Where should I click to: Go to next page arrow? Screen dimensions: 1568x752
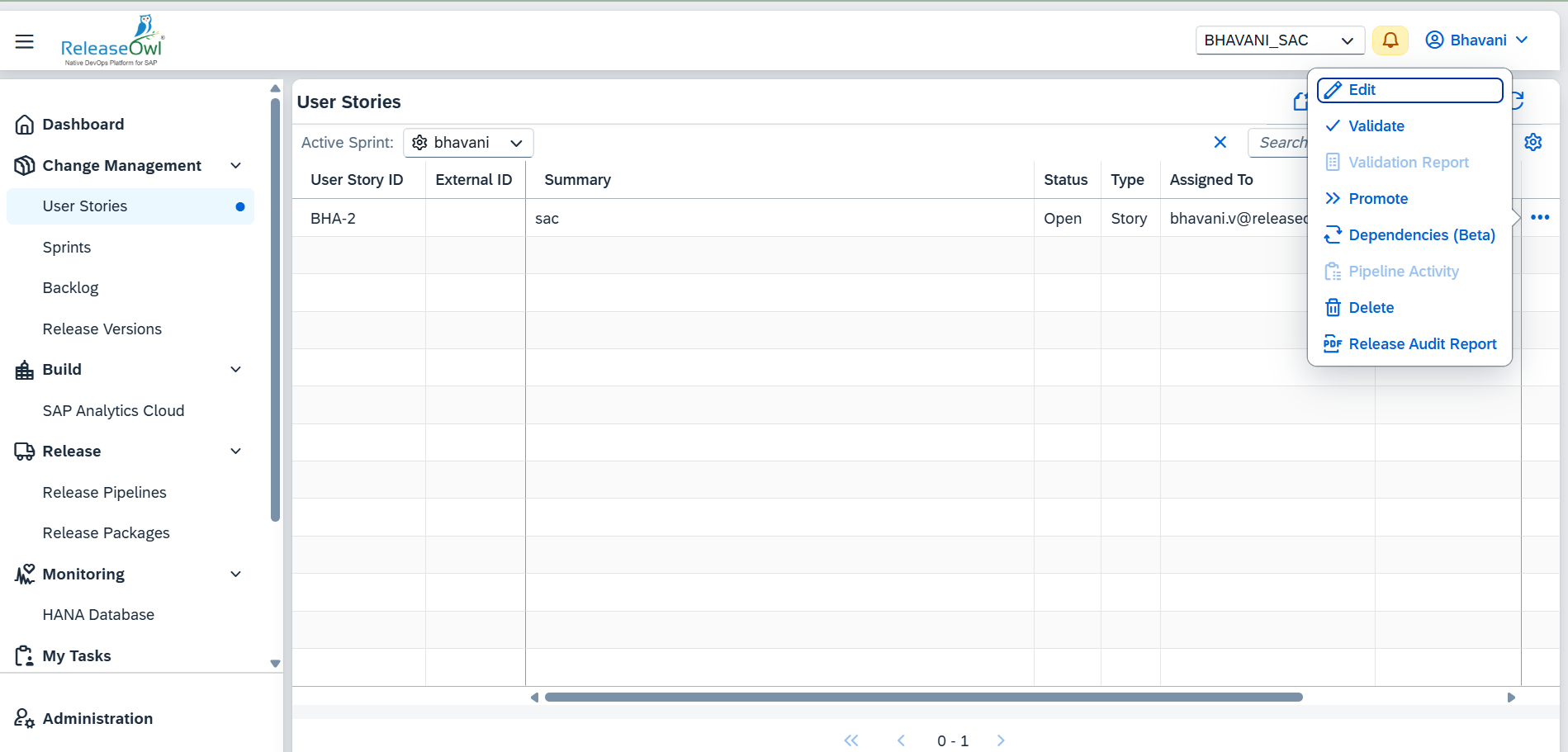1001,740
